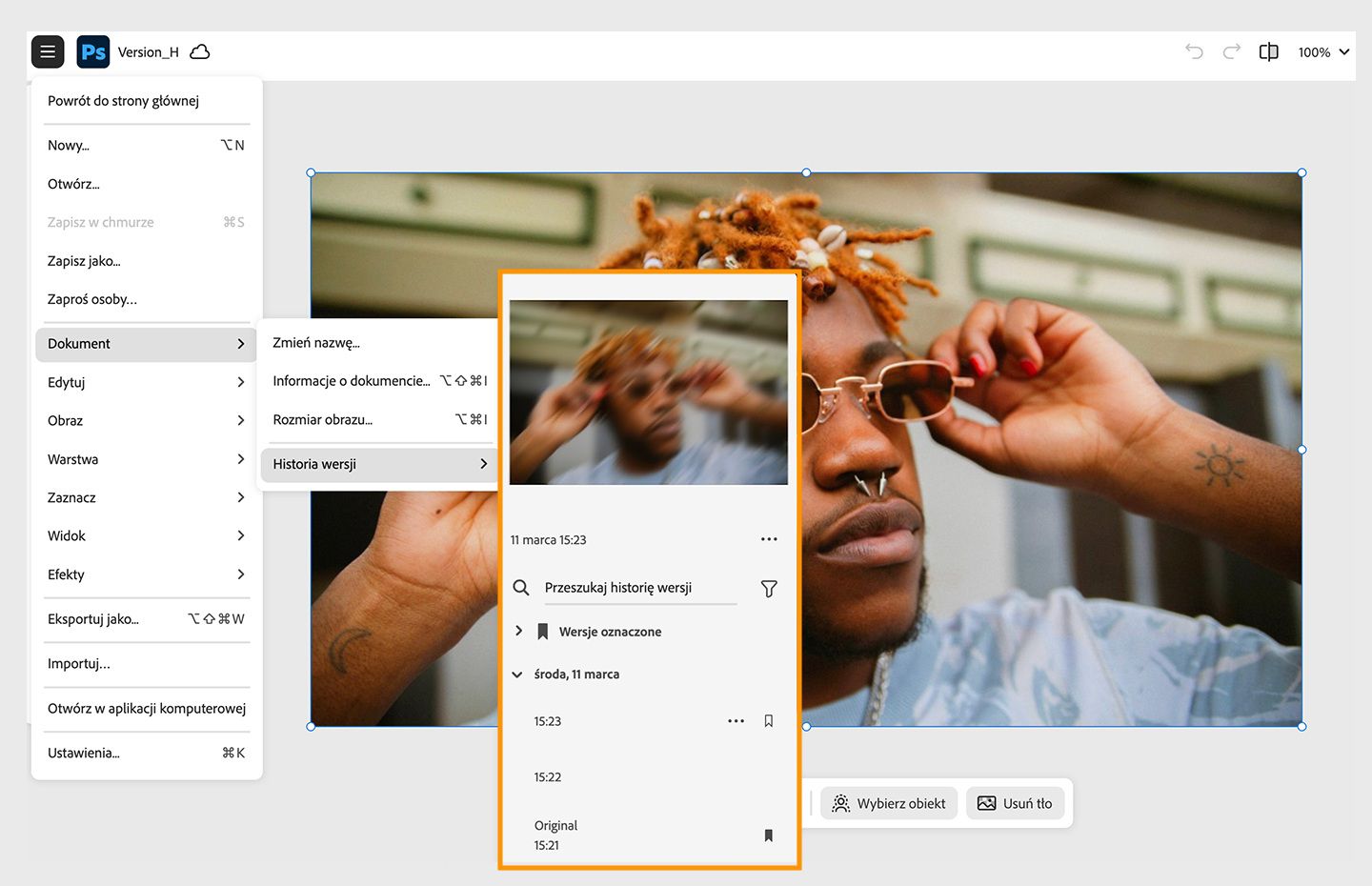1372x886 pixels.
Task: Open the version history filter funnel
Action: (769, 589)
